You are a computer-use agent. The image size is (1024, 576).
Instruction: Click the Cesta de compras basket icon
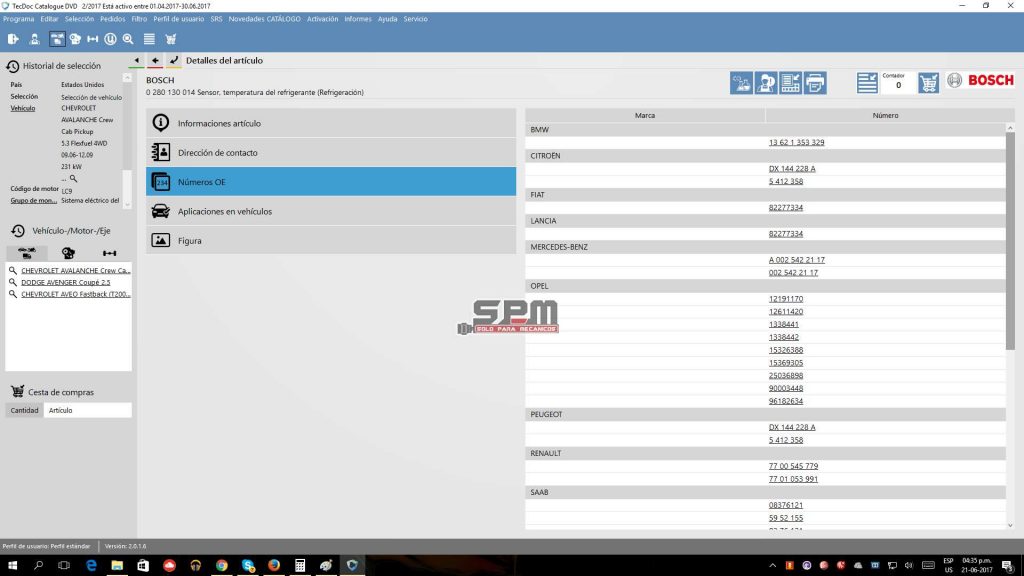(18, 392)
